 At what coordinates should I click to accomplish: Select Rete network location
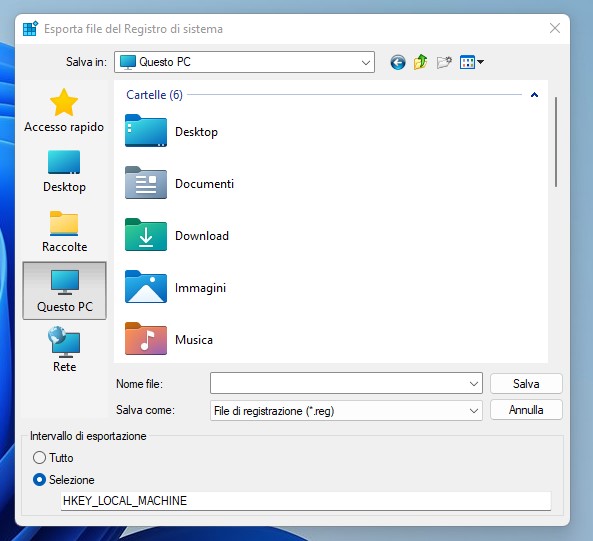click(64, 350)
